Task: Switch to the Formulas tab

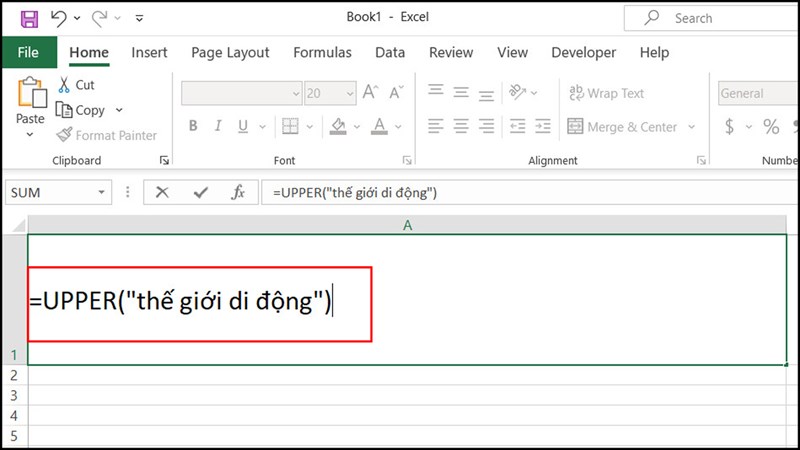Action: tap(322, 52)
